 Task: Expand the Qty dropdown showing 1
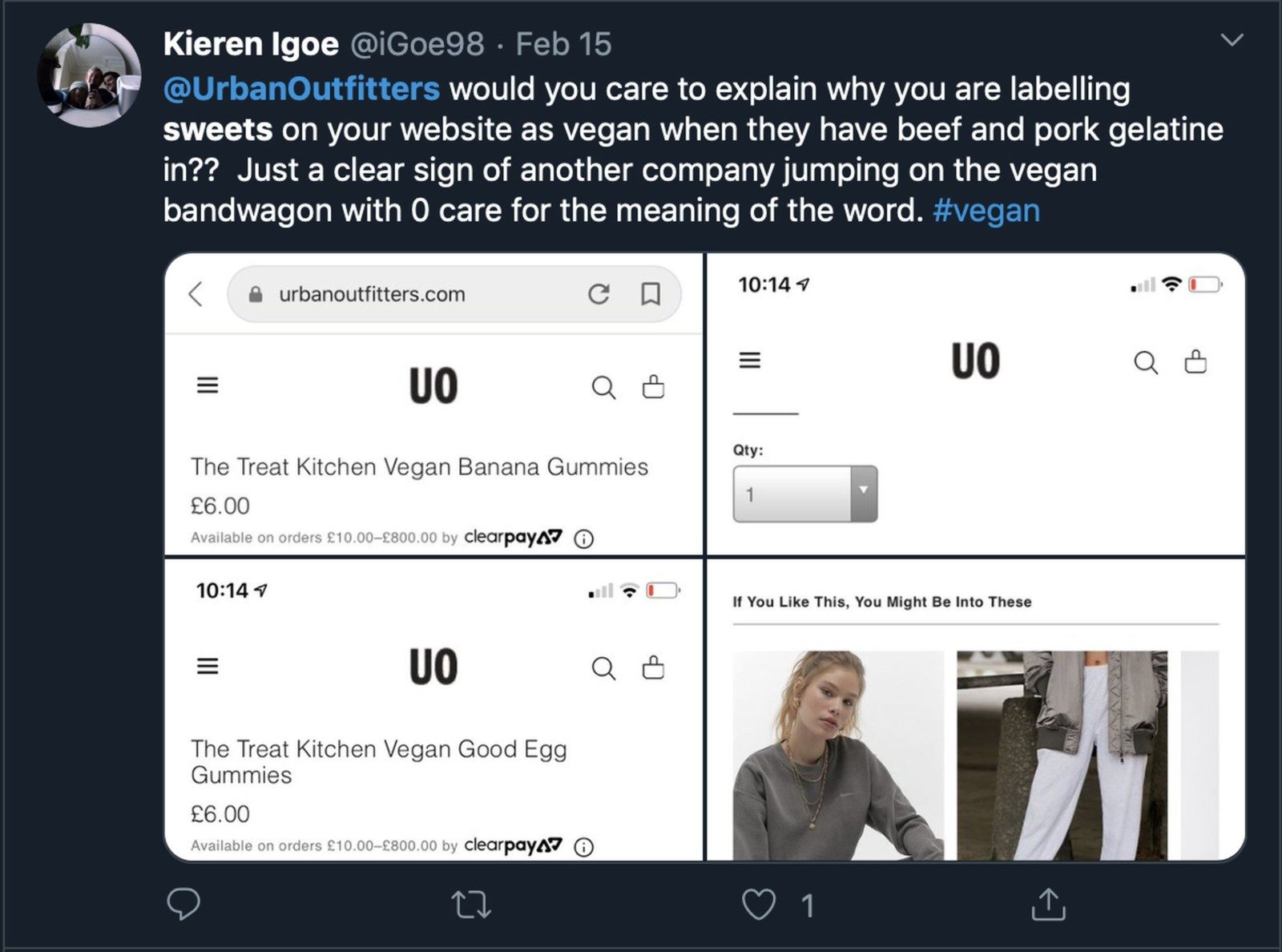tap(804, 494)
